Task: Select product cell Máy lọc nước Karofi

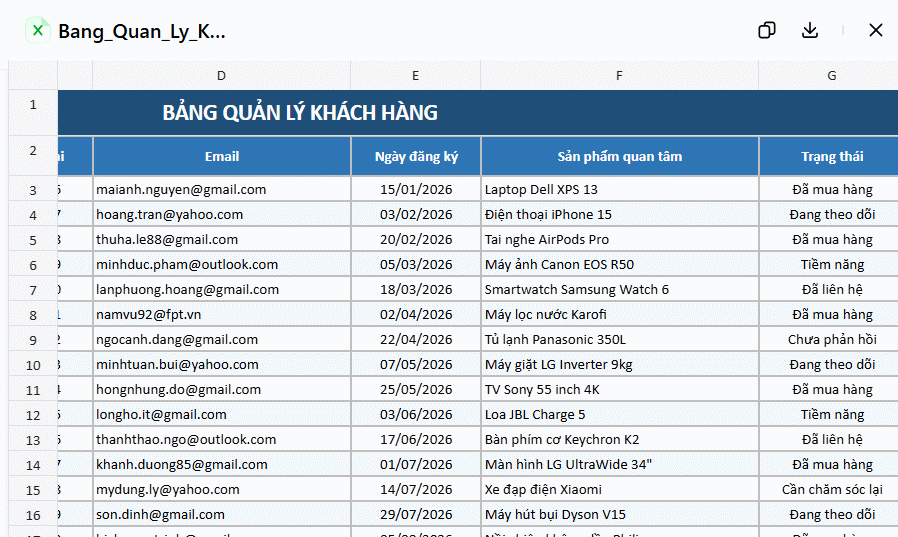Action: [620, 314]
